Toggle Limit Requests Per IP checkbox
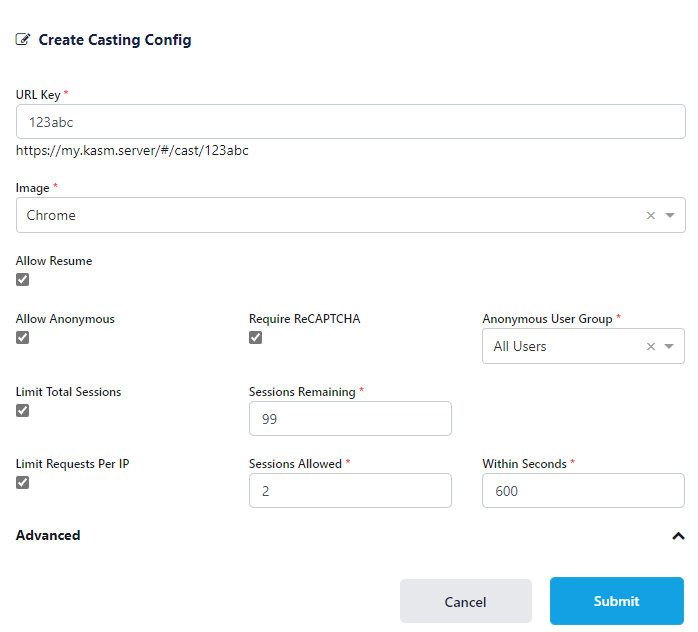This screenshot has height=632, width=698. coord(23,483)
